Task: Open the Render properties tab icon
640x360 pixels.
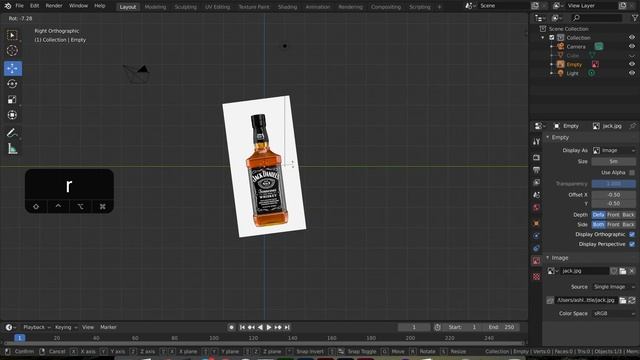Action: pyautogui.click(x=536, y=158)
